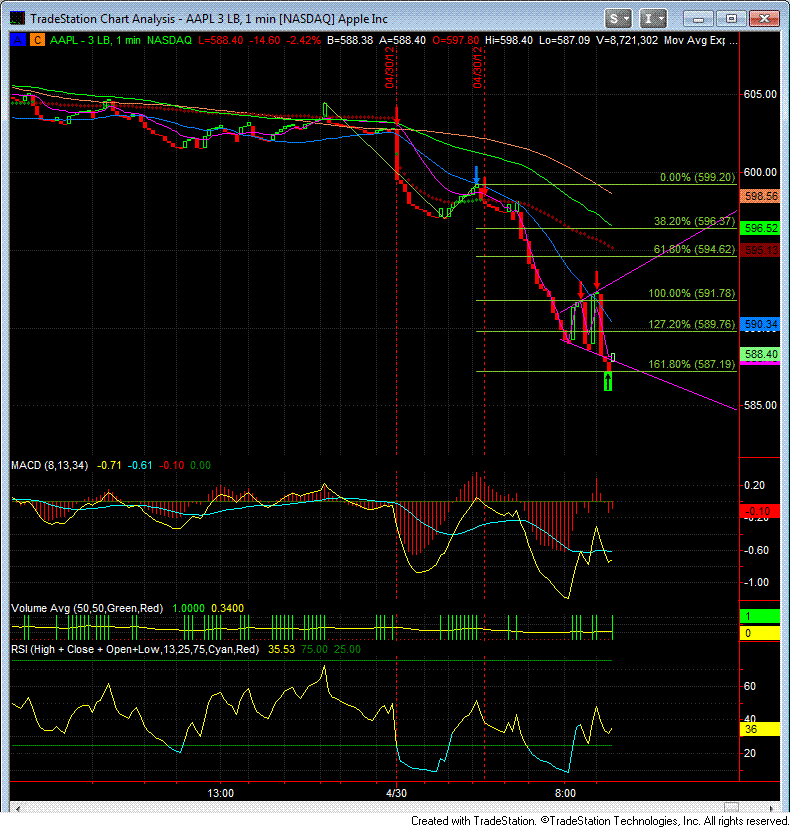
Task: Click the blue A status icon
Action: click(x=18, y=40)
